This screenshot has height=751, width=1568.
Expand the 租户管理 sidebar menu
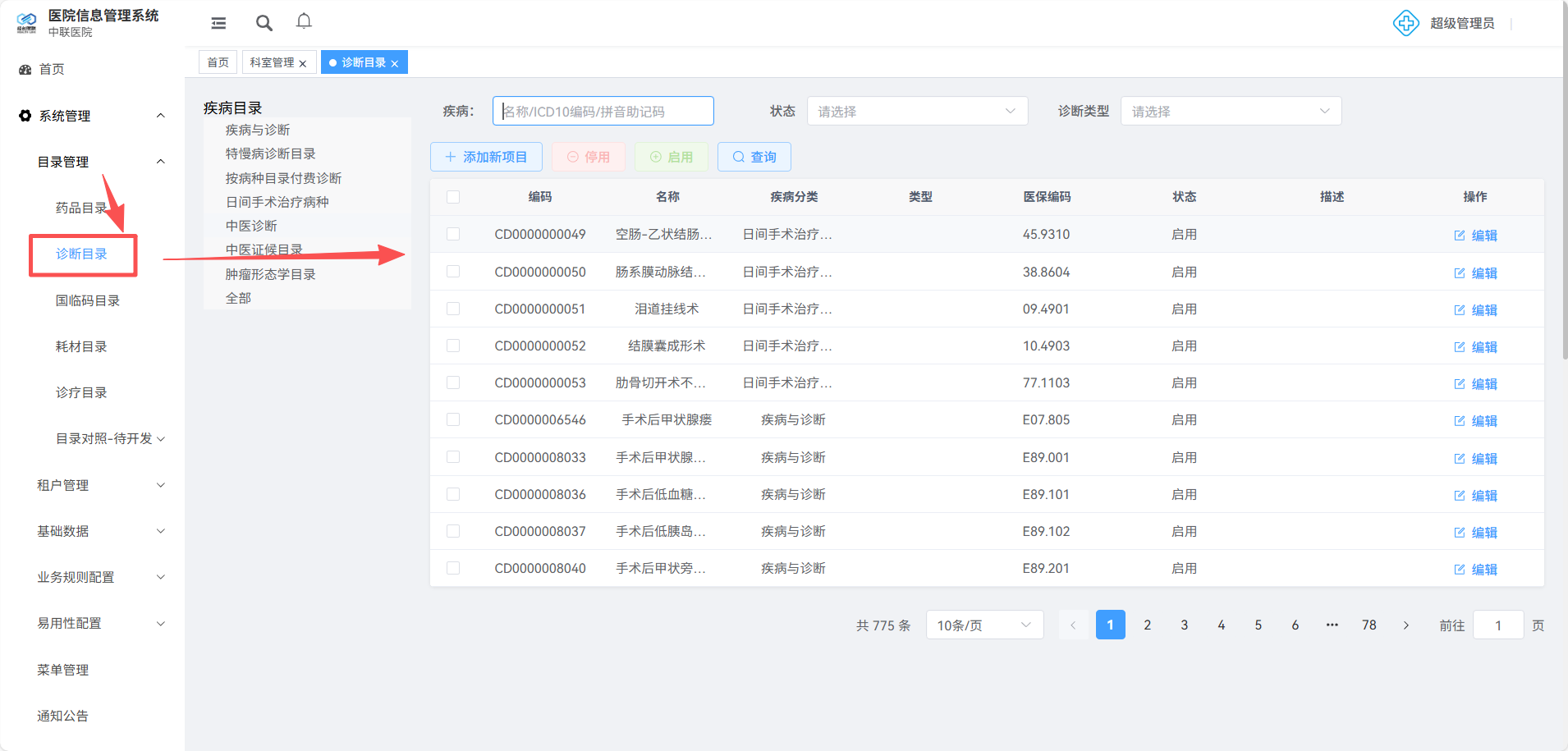[x=100, y=485]
